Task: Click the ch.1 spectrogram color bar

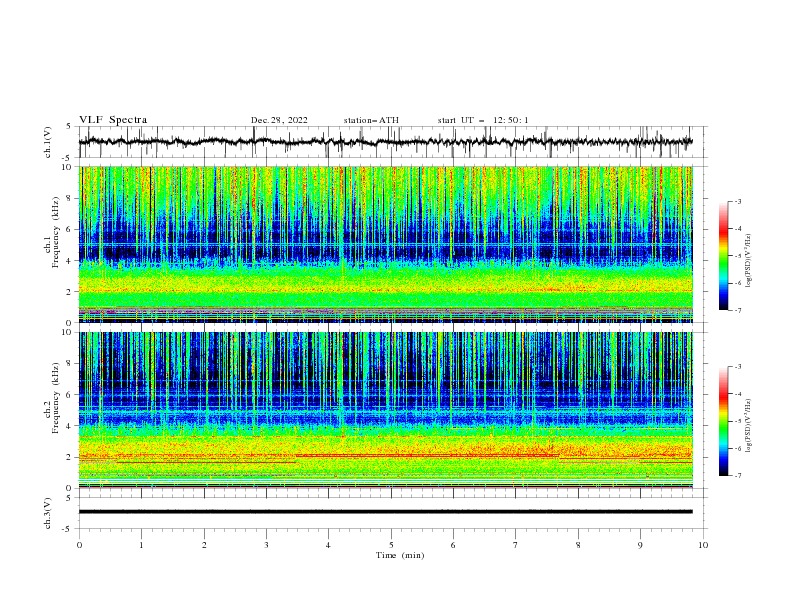Action: [723, 256]
